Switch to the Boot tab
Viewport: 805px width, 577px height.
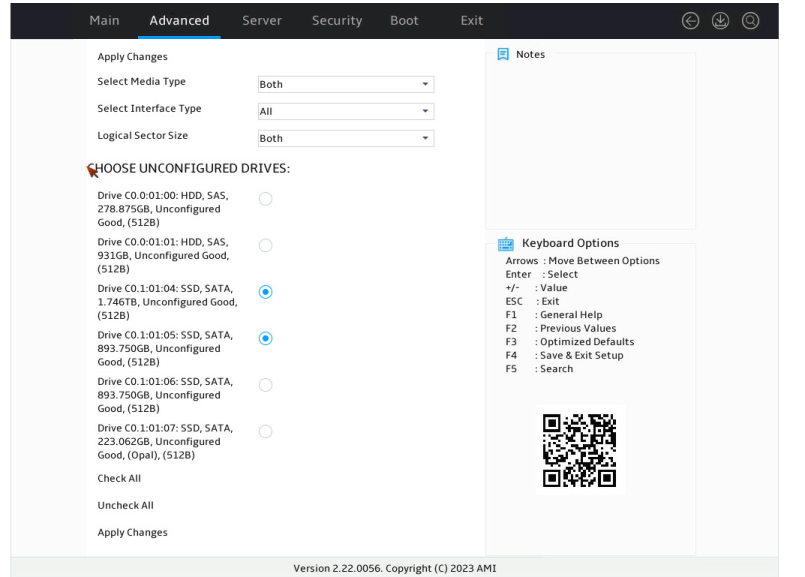[x=404, y=21]
